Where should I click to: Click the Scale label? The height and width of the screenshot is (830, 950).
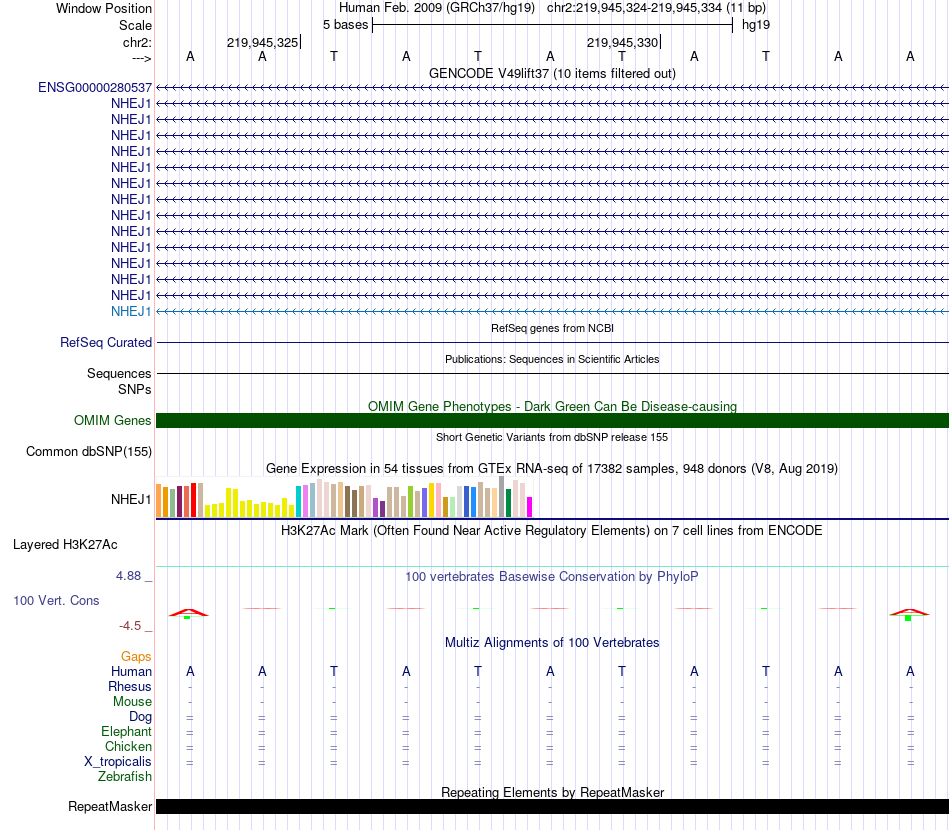pyautogui.click(x=136, y=25)
